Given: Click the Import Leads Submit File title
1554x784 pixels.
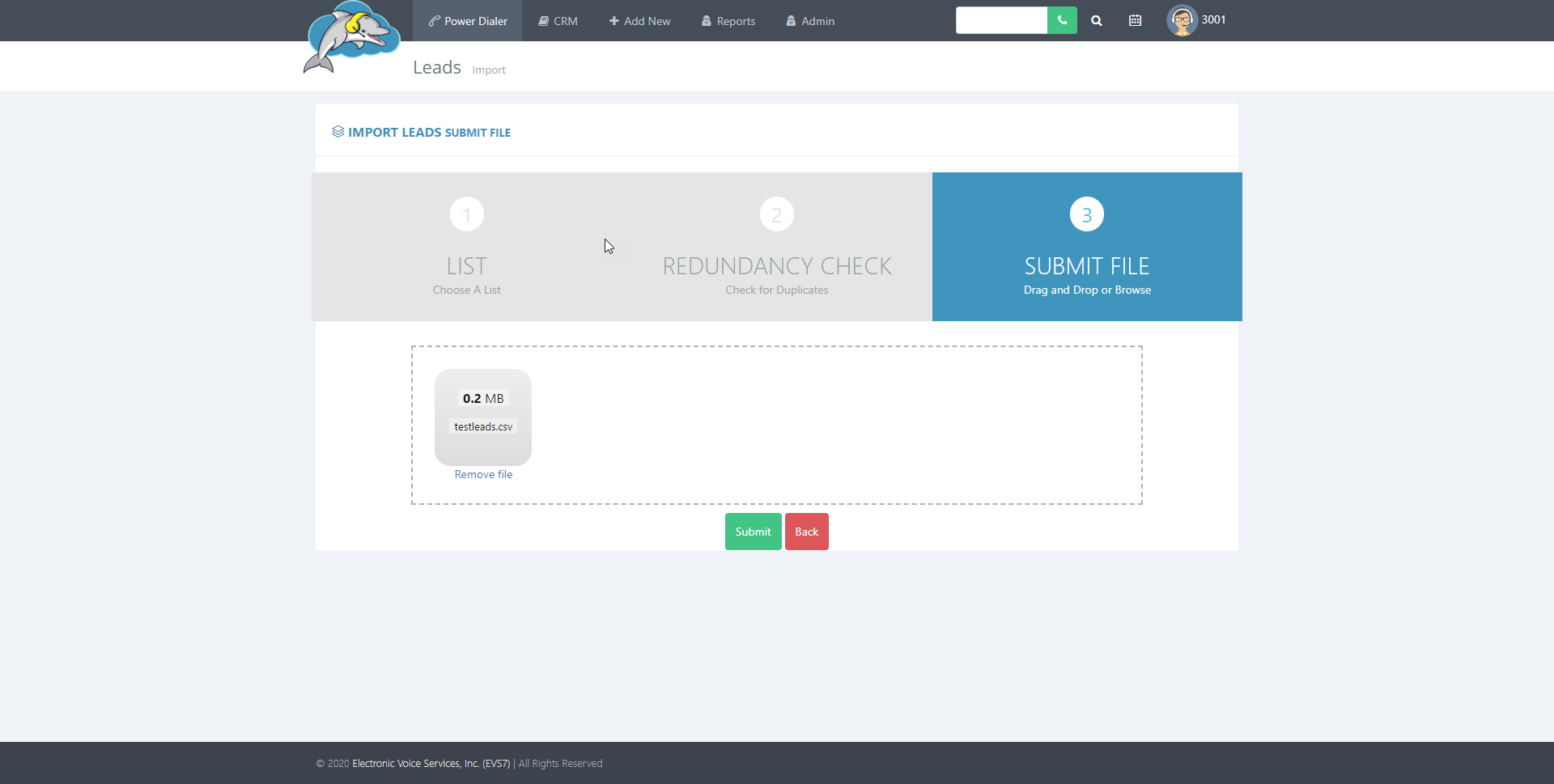Looking at the screenshot, I should click(429, 133).
